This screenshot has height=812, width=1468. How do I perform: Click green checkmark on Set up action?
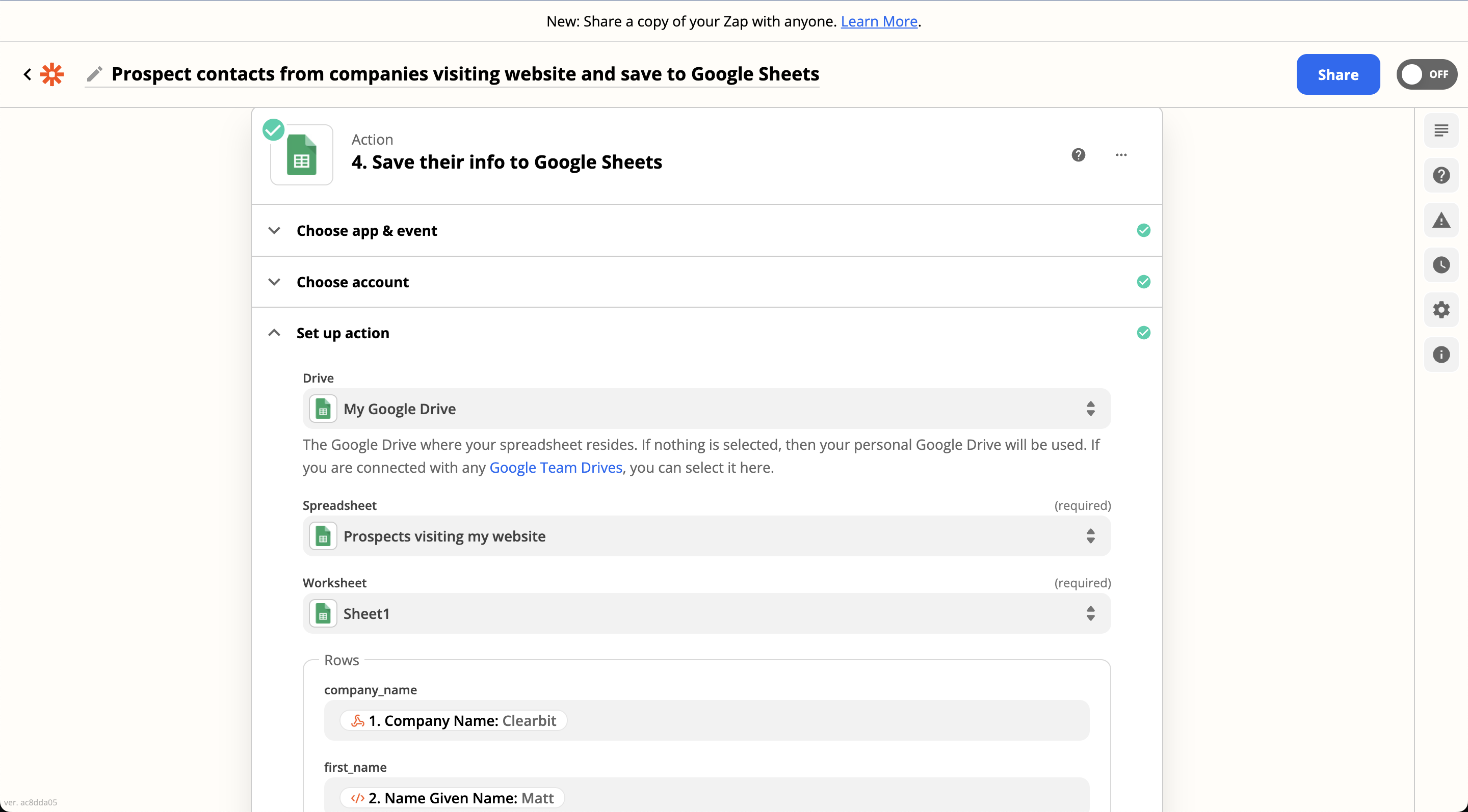[1143, 333]
